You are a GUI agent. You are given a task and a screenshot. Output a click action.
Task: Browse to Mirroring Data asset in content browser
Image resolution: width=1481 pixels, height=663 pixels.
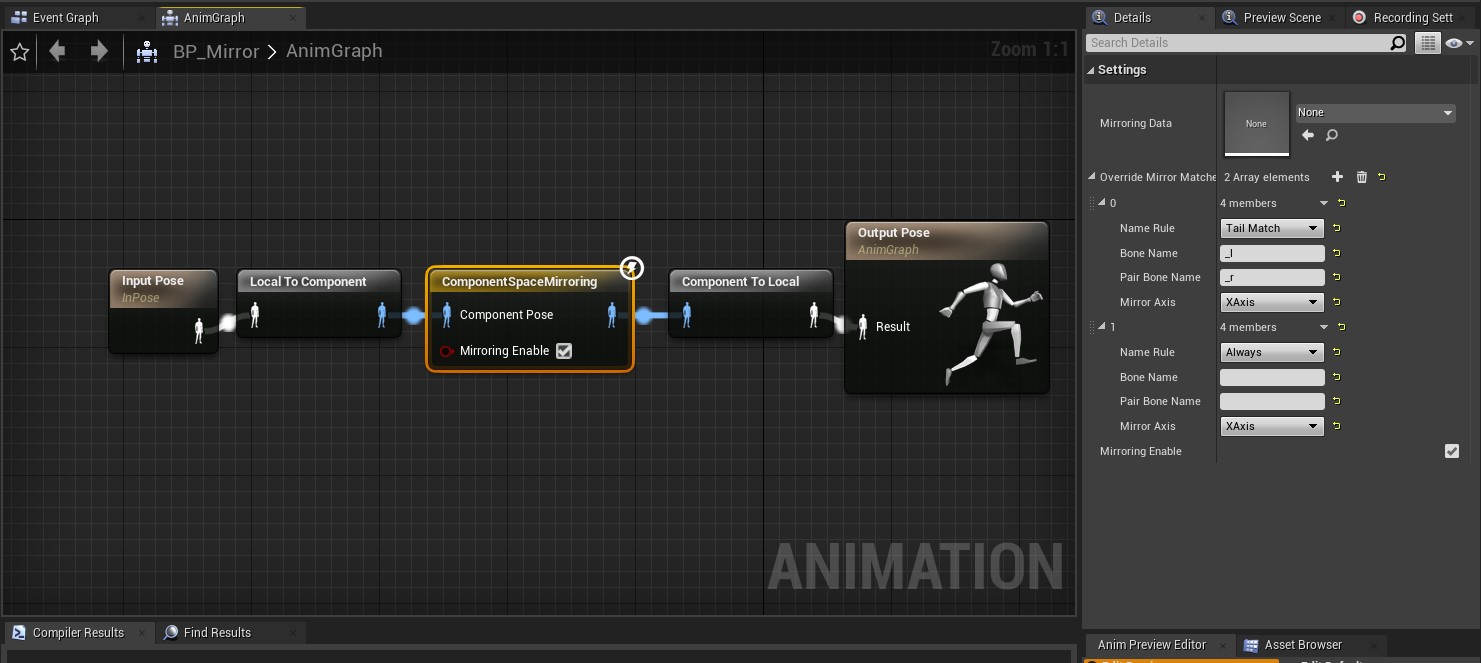[1332, 135]
